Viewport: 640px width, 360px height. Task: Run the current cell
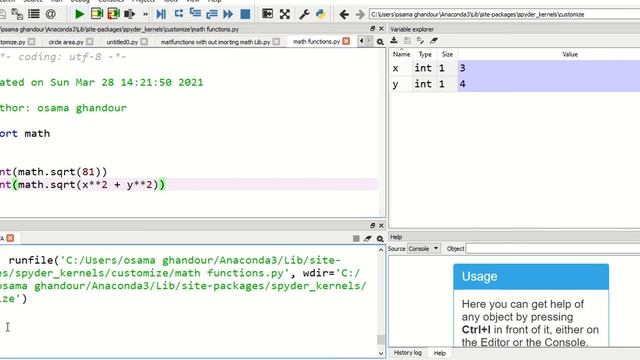tap(97, 14)
